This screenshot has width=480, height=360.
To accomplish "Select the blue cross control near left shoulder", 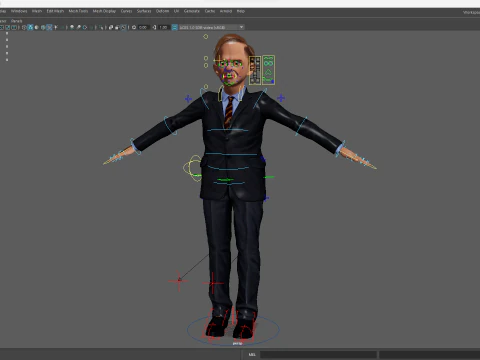I will click(188, 99).
